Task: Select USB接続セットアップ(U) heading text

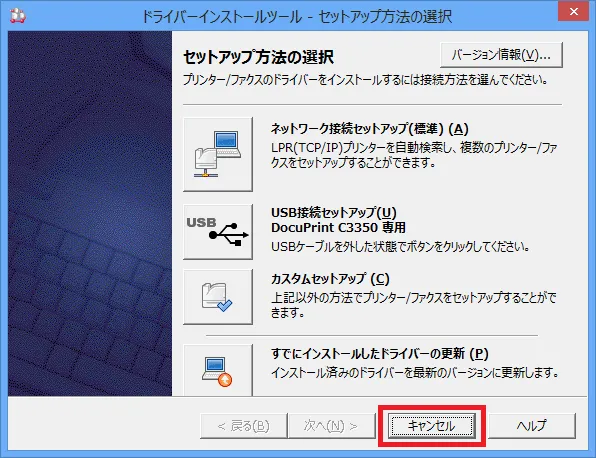Action: click(x=334, y=212)
